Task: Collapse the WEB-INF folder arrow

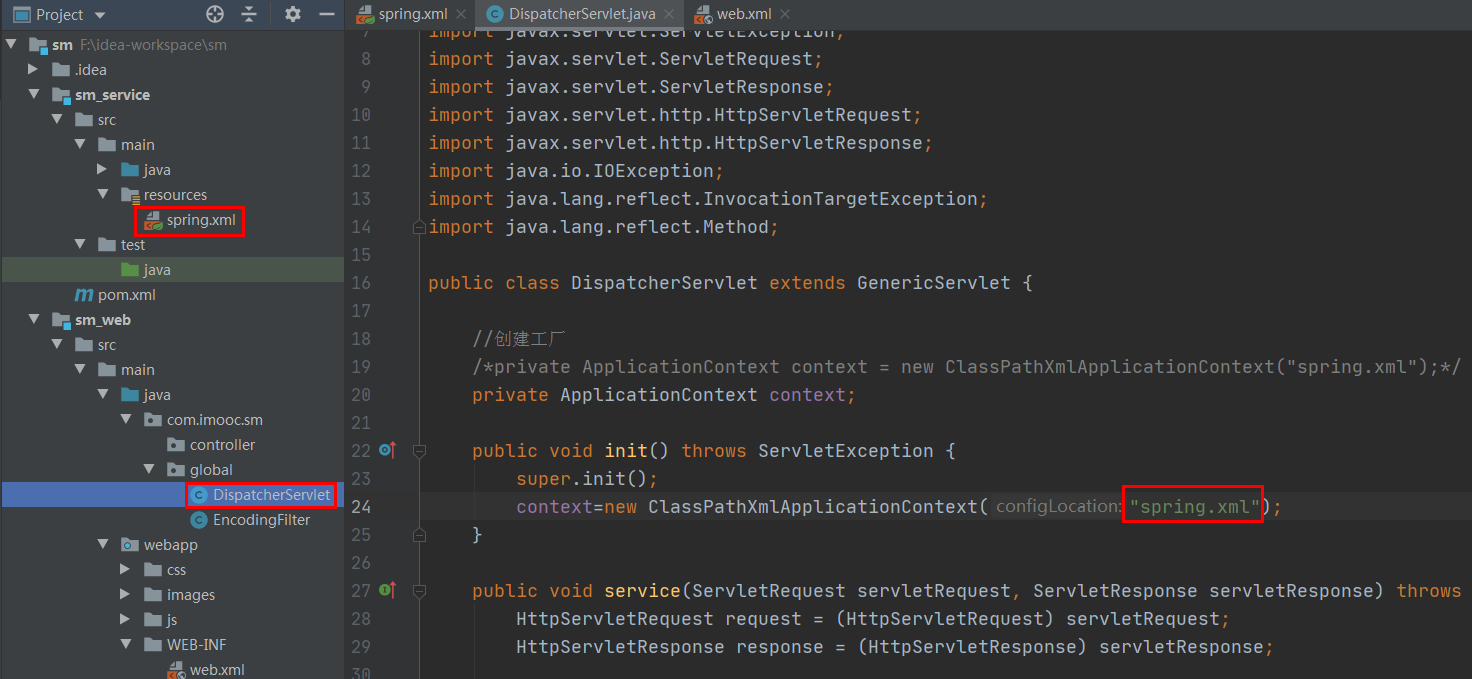Action: pyautogui.click(x=126, y=645)
